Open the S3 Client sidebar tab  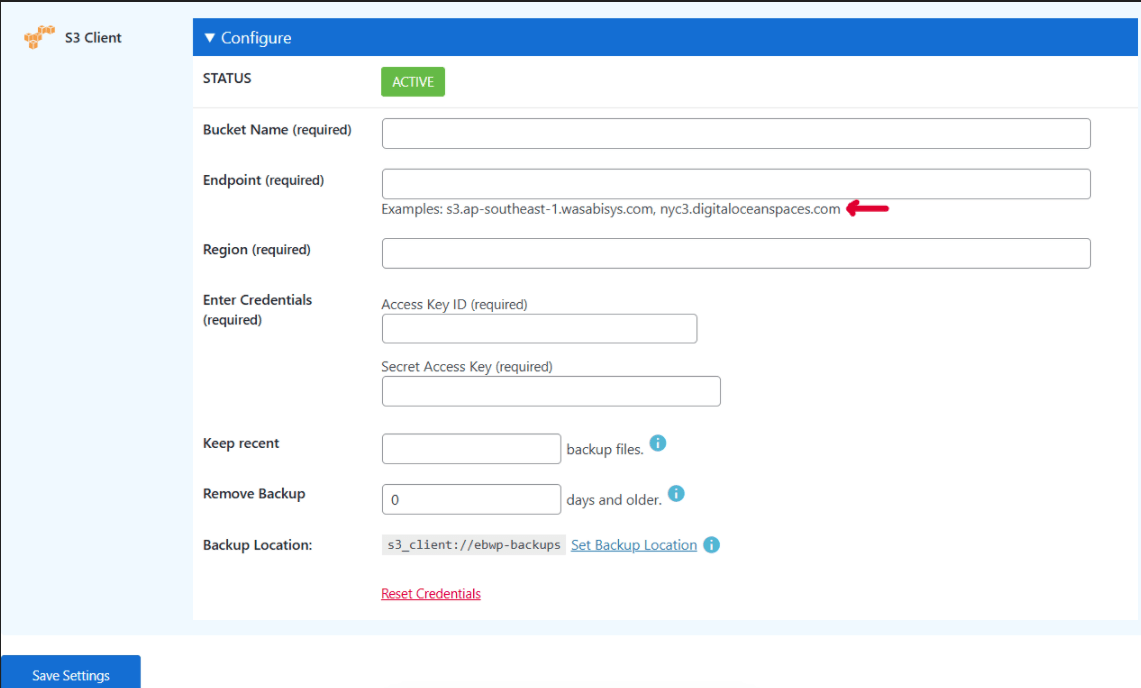93,38
